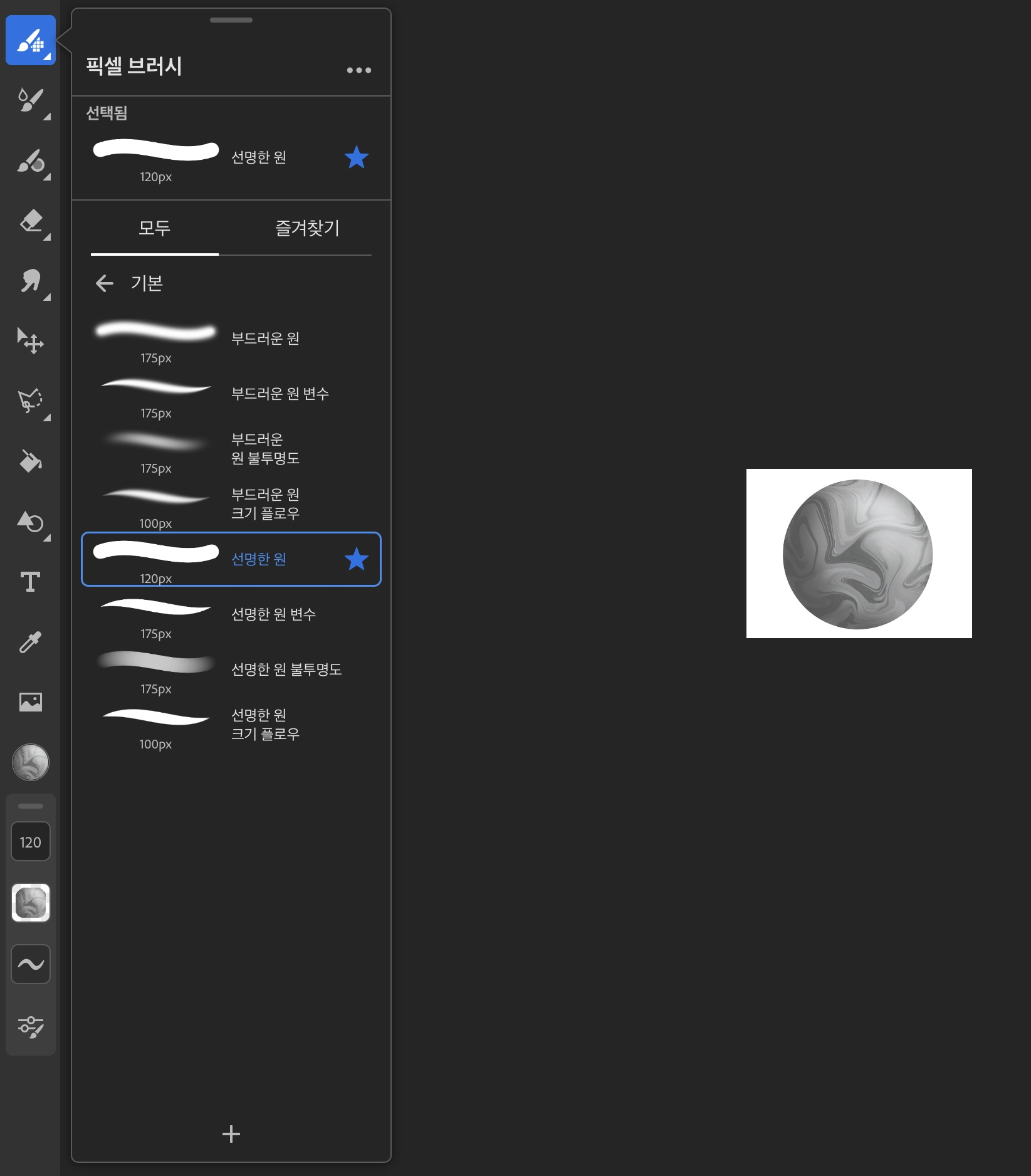Image resolution: width=1031 pixels, height=1176 pixels.
Task: Open the brush flow swatch button
Action: point(31,903)
